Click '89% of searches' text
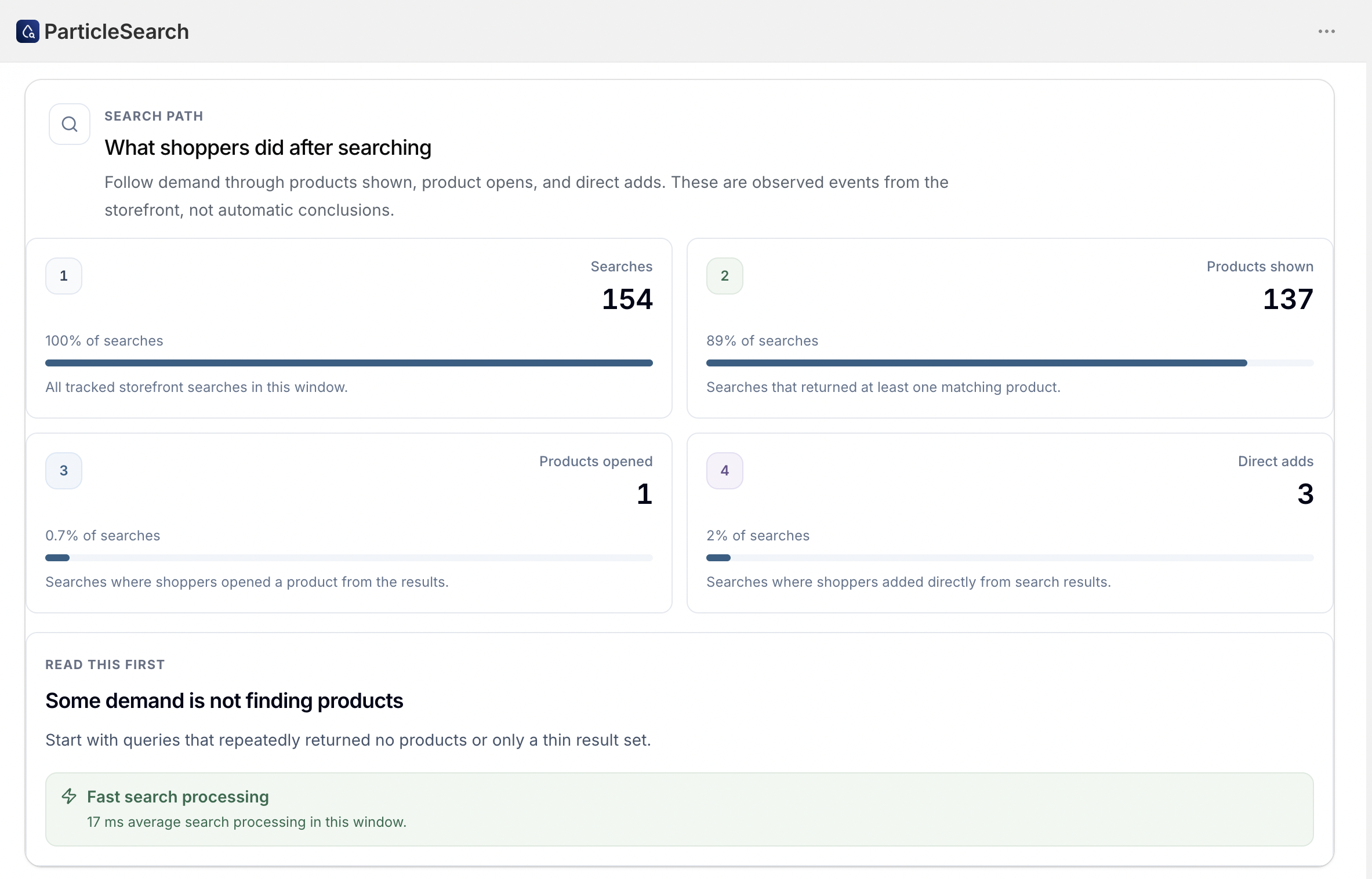The height and width of the screenshot is (879, 1372). (762, 341)
